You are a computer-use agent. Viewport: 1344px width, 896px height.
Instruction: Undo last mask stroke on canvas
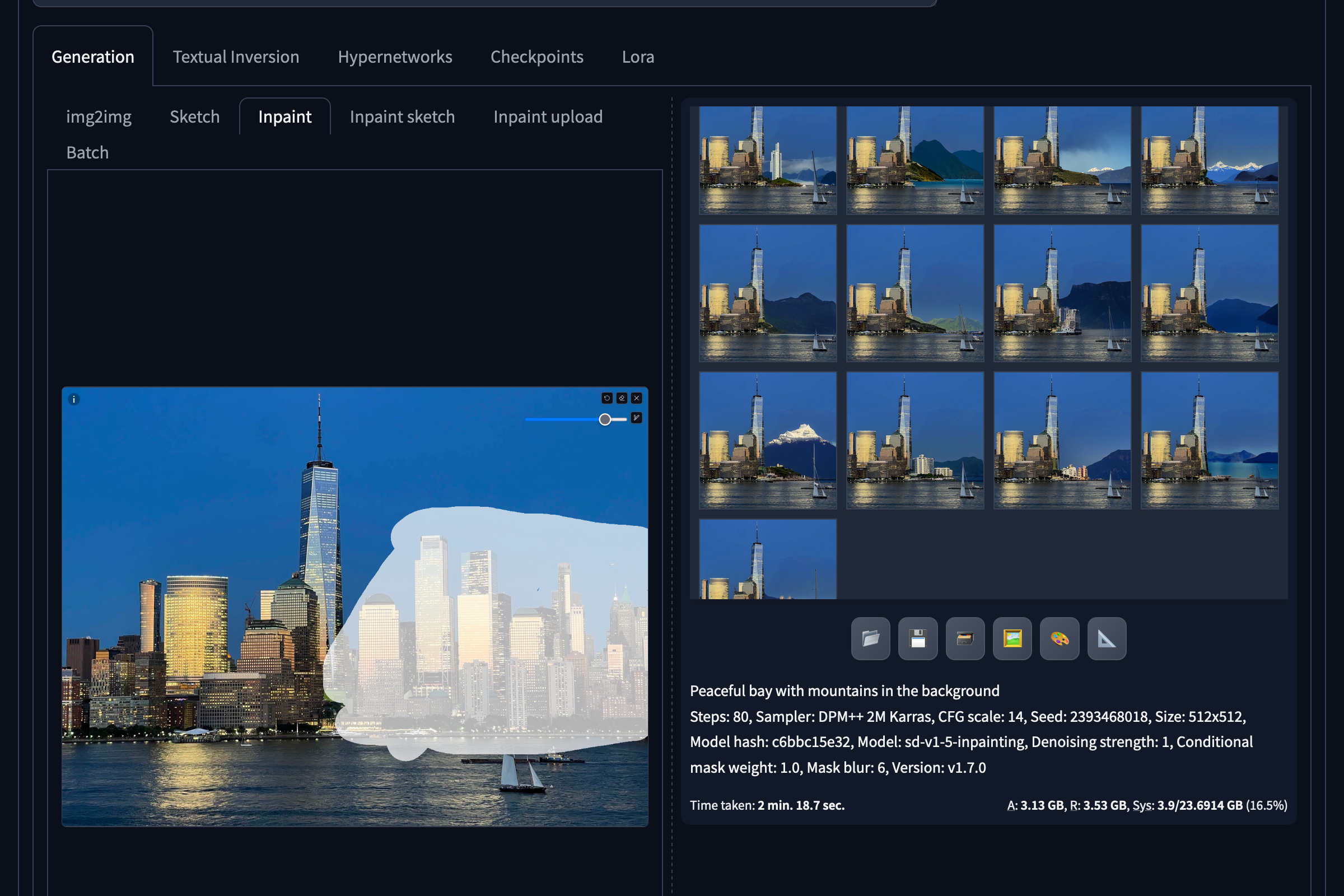tap(607, 398)
